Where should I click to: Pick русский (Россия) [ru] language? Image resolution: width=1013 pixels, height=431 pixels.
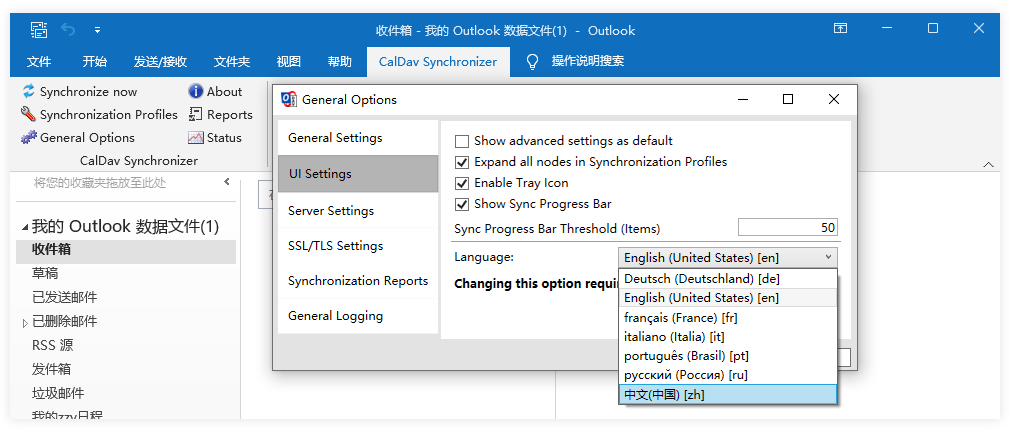(x=728, y=375)
